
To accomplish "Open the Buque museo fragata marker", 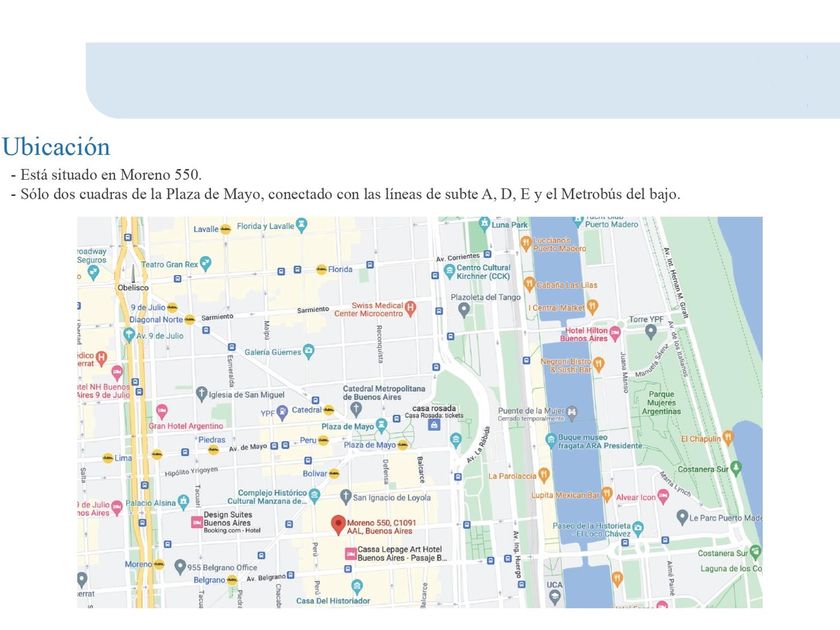I will tap(551, 441).
